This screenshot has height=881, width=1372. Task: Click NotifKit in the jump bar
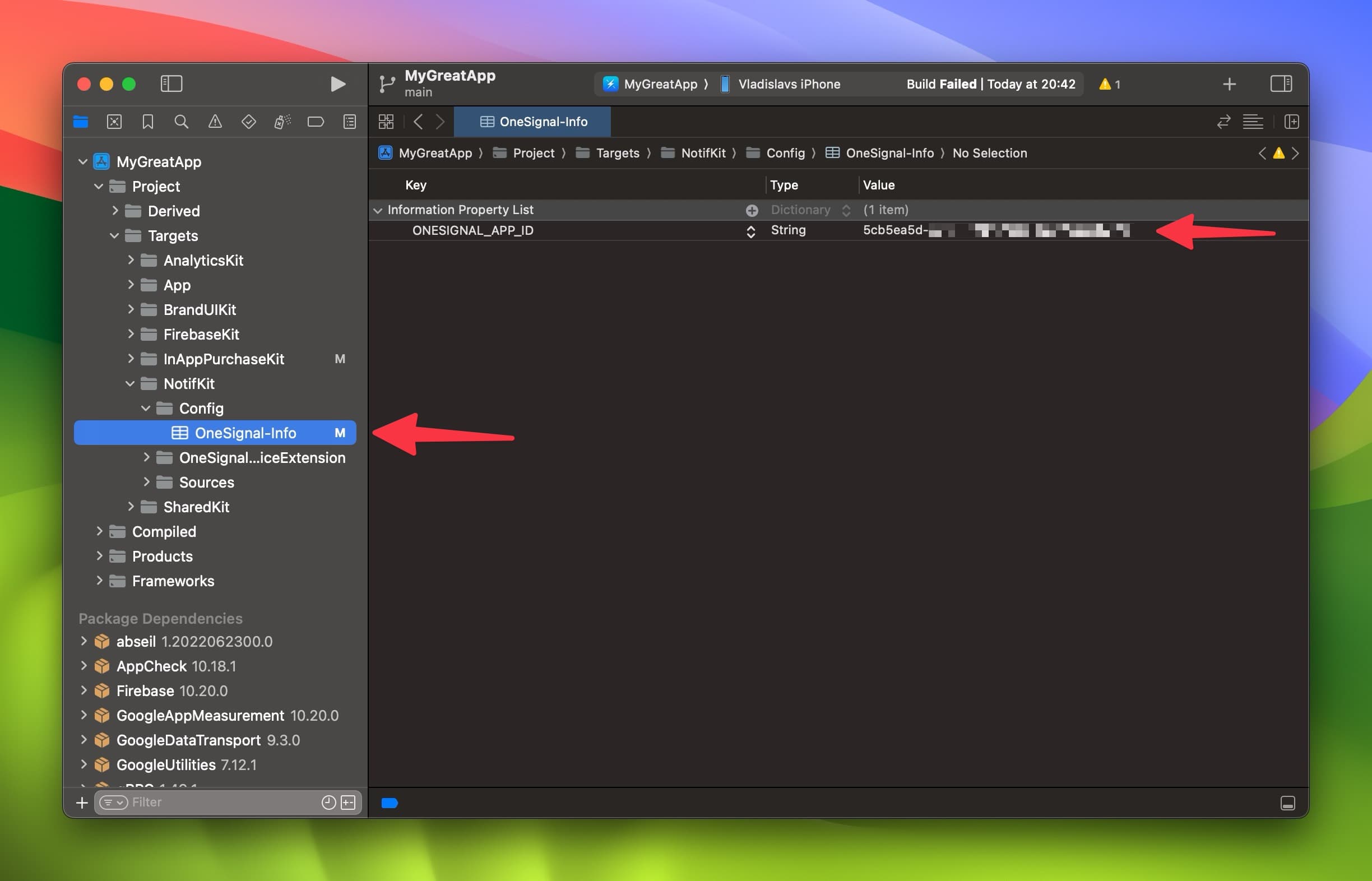coord(693,153)
